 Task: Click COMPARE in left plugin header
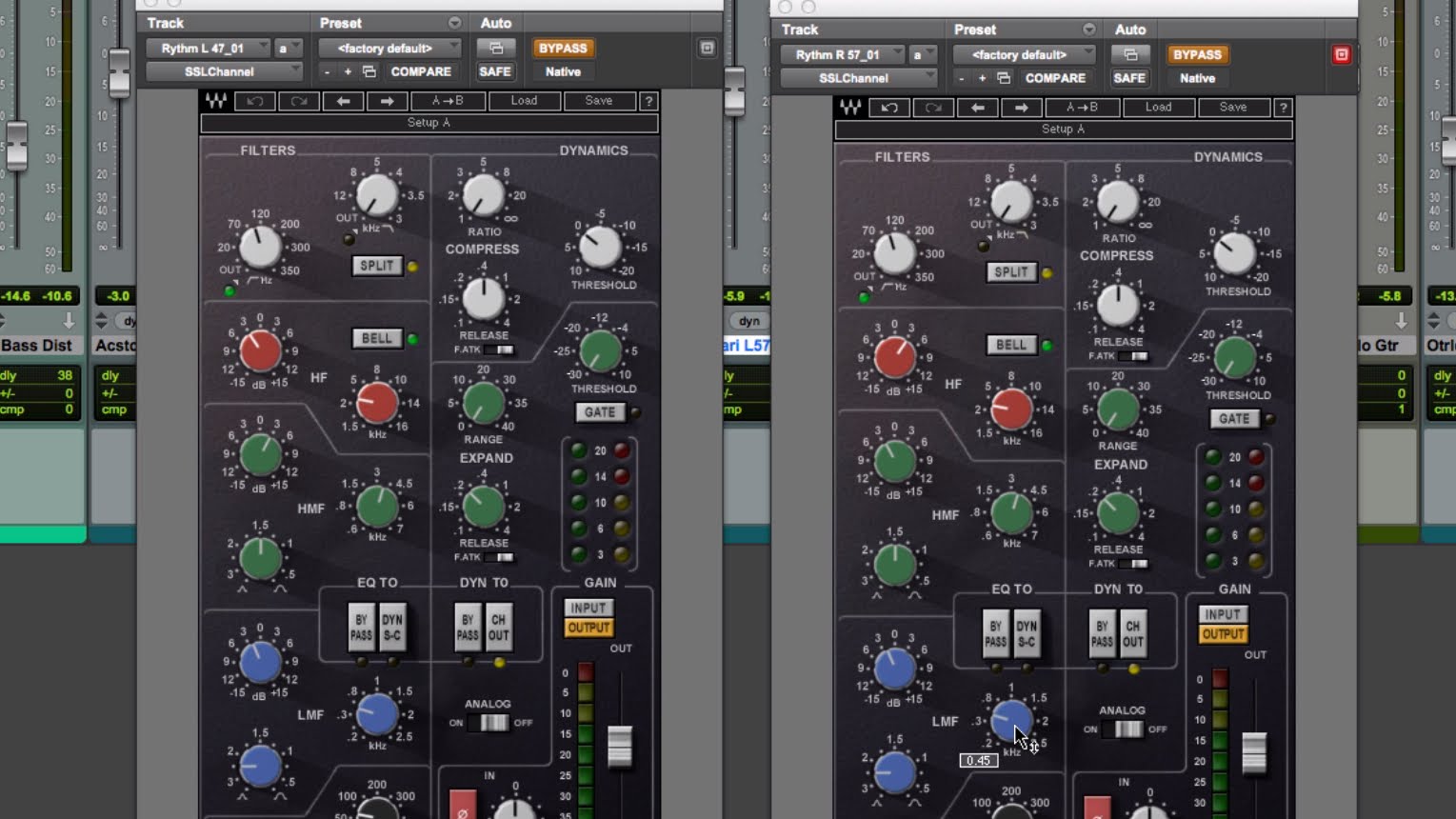[x=421, y=71]
